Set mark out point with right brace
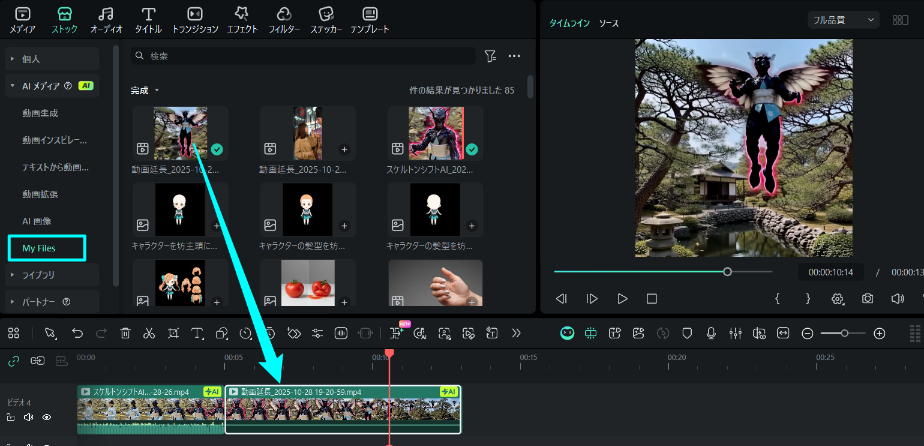This screenshot has height=446, width=924. point(808,299)
